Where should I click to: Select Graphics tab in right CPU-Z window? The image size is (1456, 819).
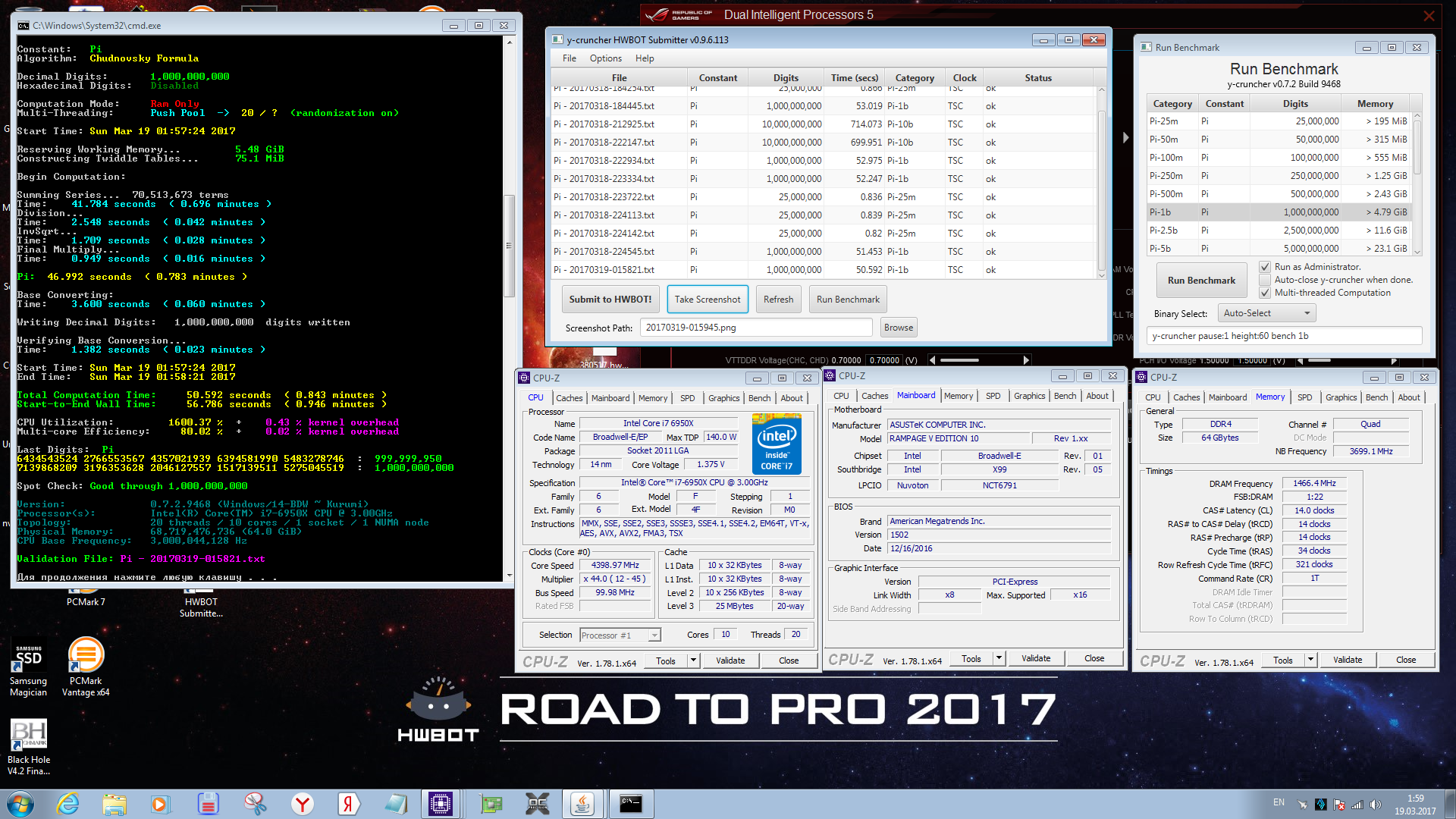pos(1341,397)
